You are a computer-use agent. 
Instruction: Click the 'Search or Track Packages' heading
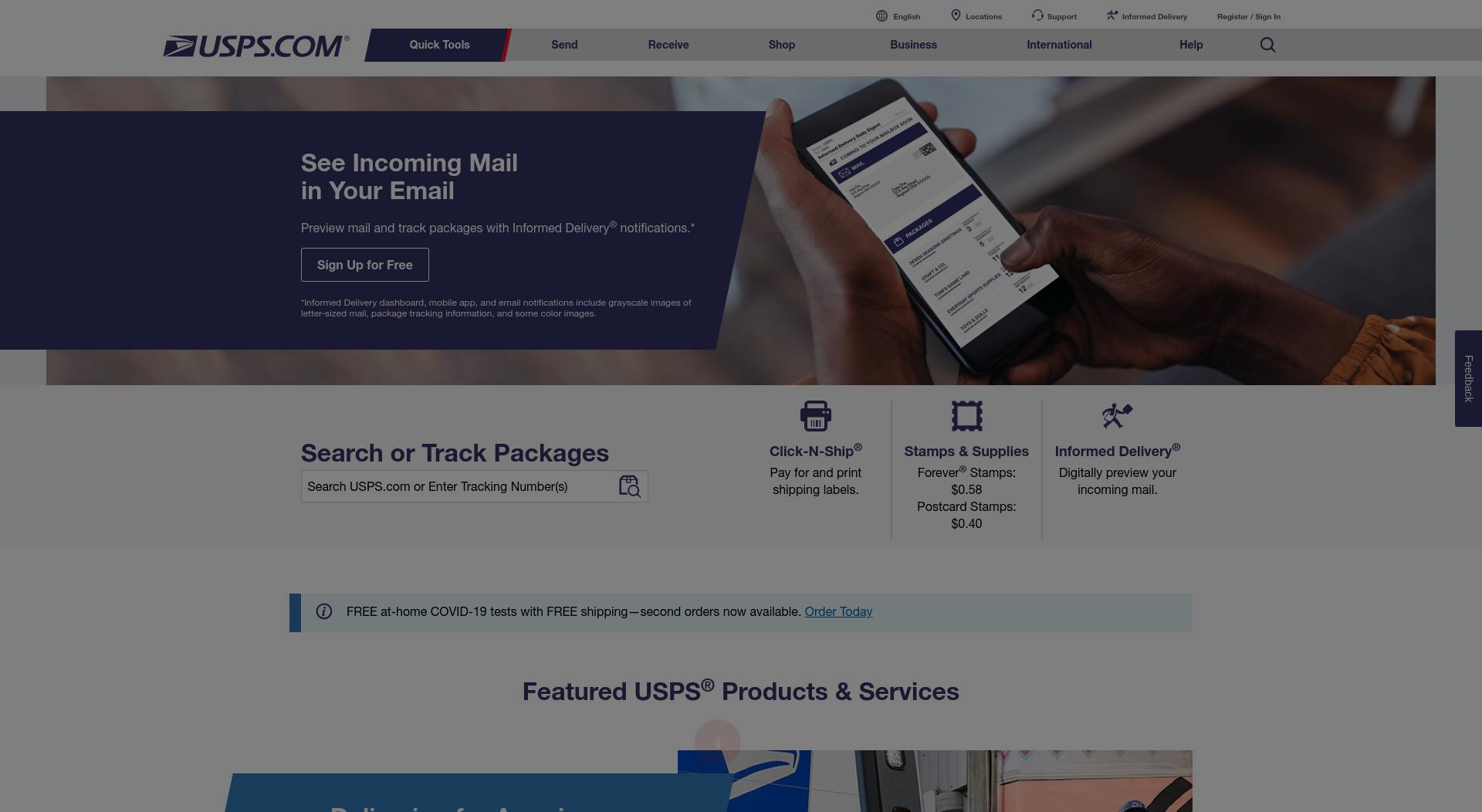[455, 453]
